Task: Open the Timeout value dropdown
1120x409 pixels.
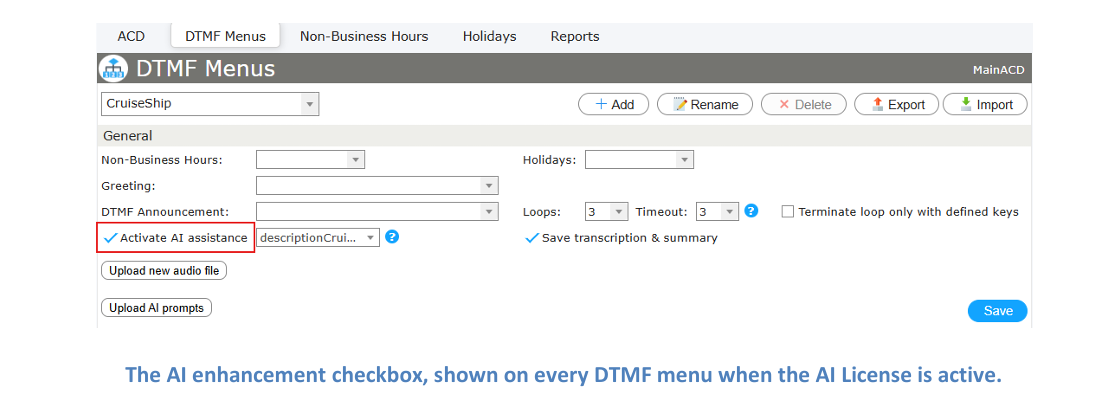Action: click(717, 212)
